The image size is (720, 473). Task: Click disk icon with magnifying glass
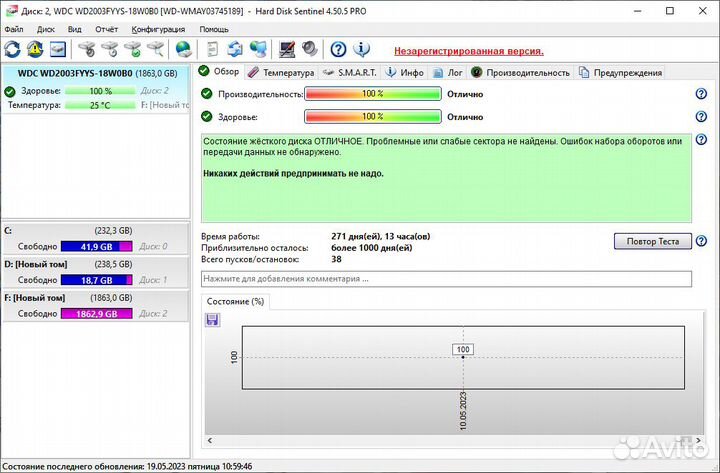(x=156, y=49)
